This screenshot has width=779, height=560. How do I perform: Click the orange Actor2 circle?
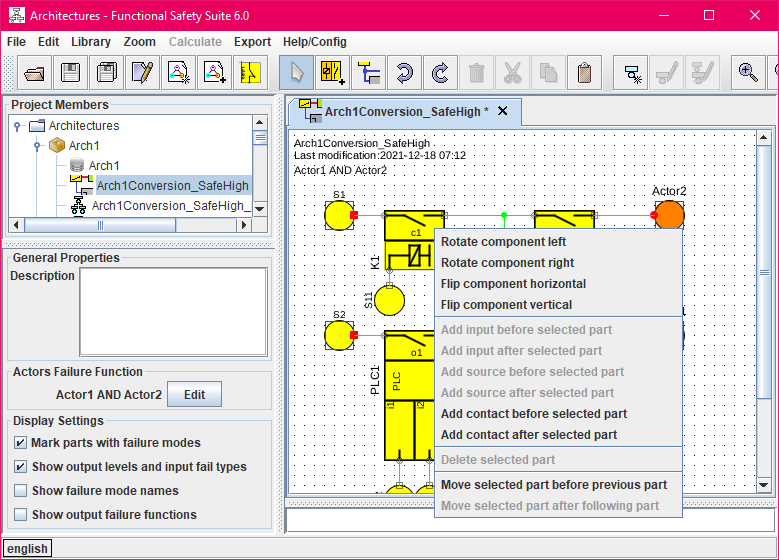point(669,215)
